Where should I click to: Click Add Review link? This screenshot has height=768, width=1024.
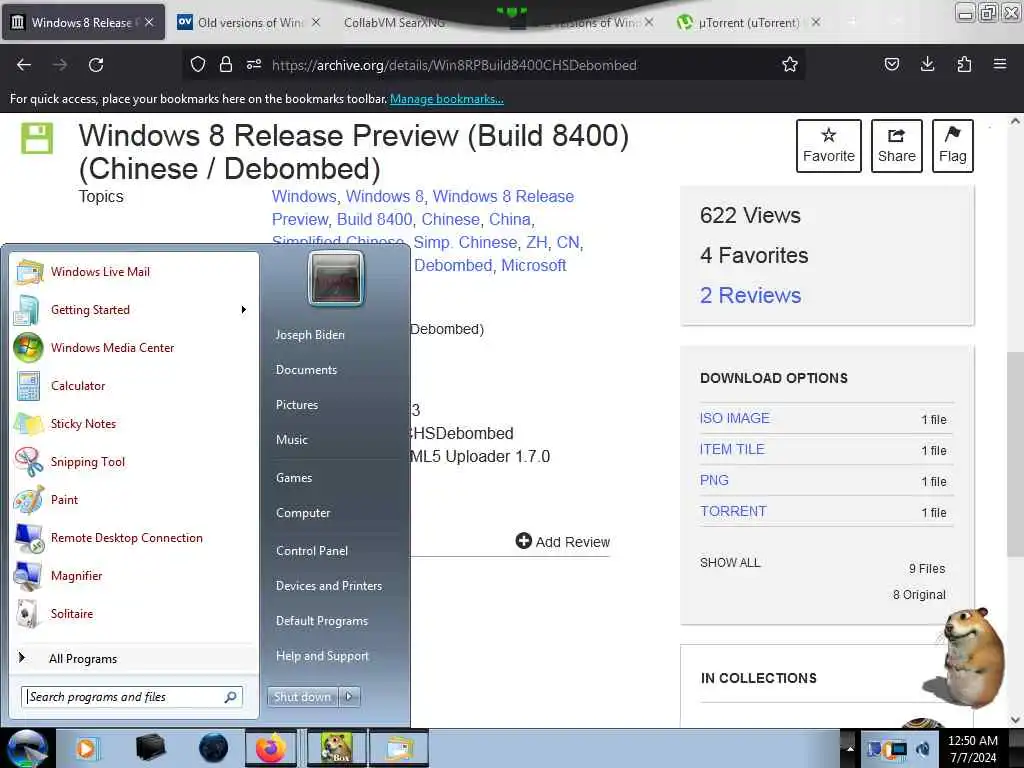click(x=562, y=541)
